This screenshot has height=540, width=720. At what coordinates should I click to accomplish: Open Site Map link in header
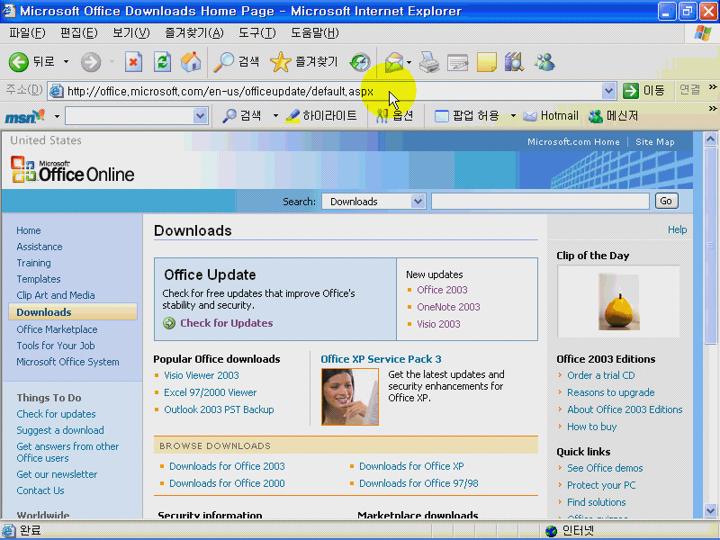[655, 142]
